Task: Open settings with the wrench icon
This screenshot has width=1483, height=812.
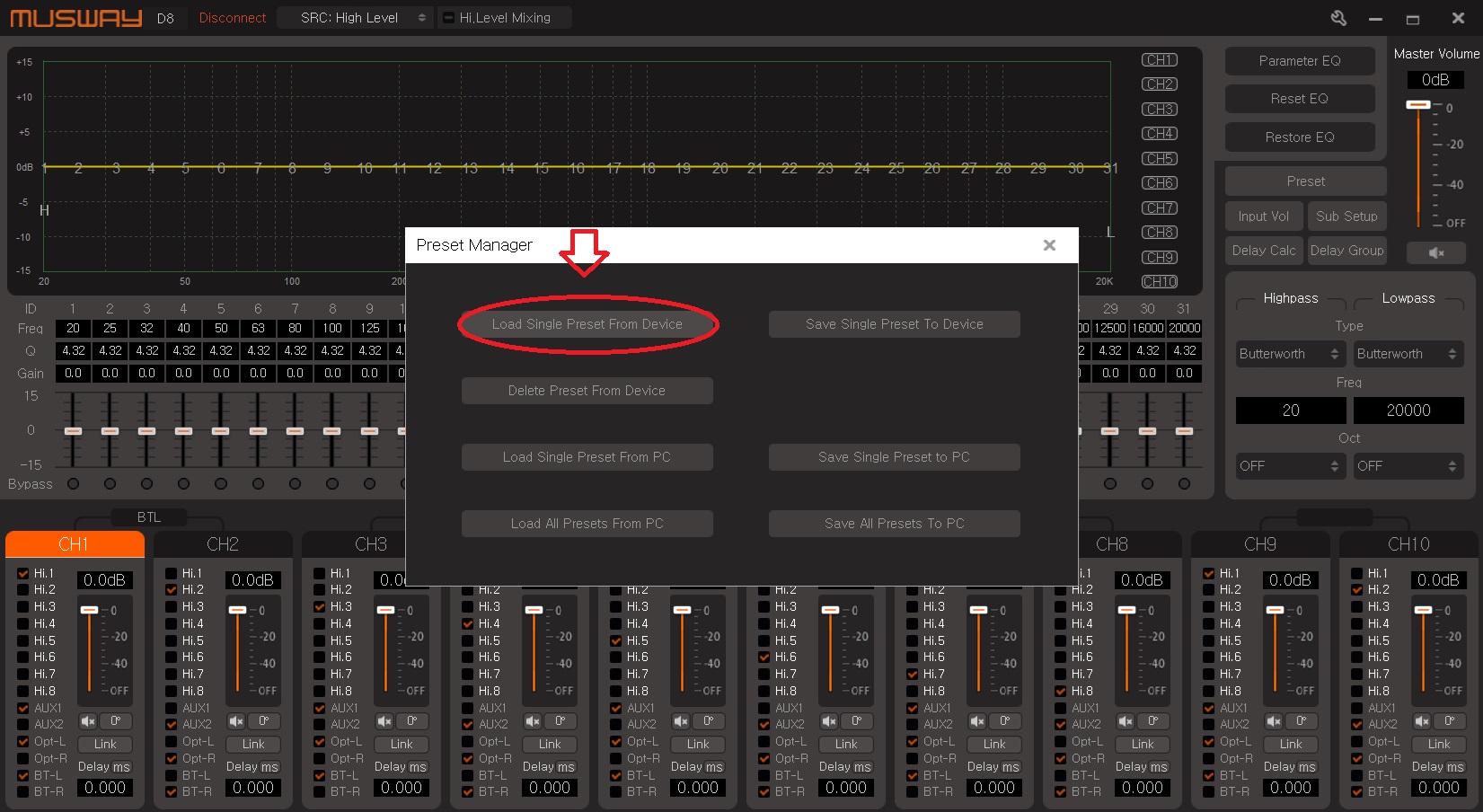Action: [x=1338, y=18]
